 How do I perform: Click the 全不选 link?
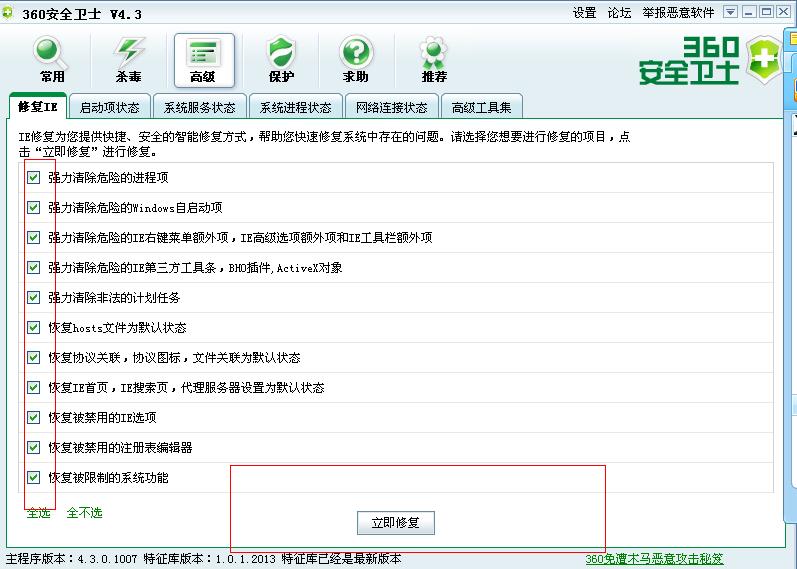point(84,513)
